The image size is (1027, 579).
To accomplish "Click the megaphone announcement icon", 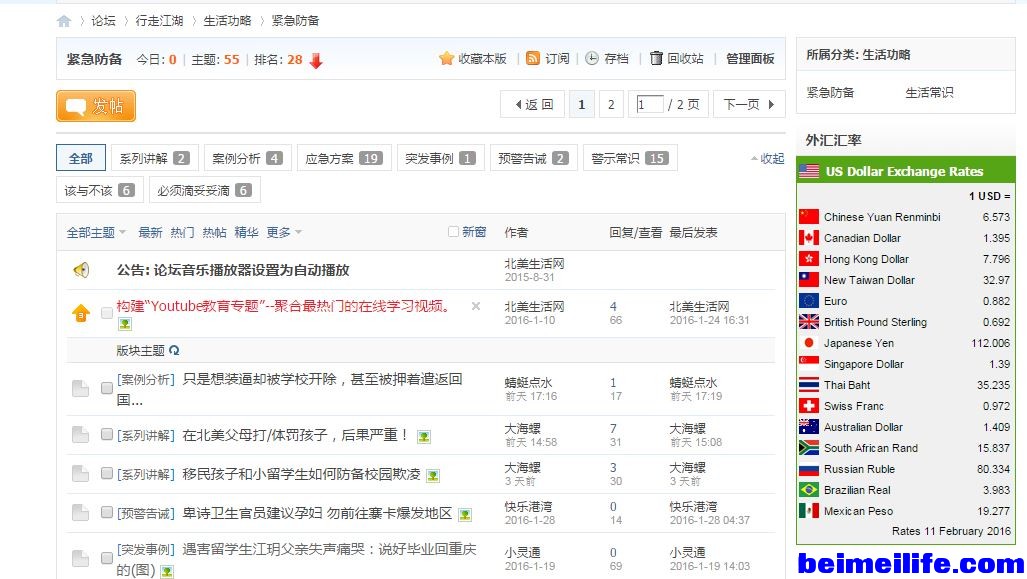I will pos(81,270).
